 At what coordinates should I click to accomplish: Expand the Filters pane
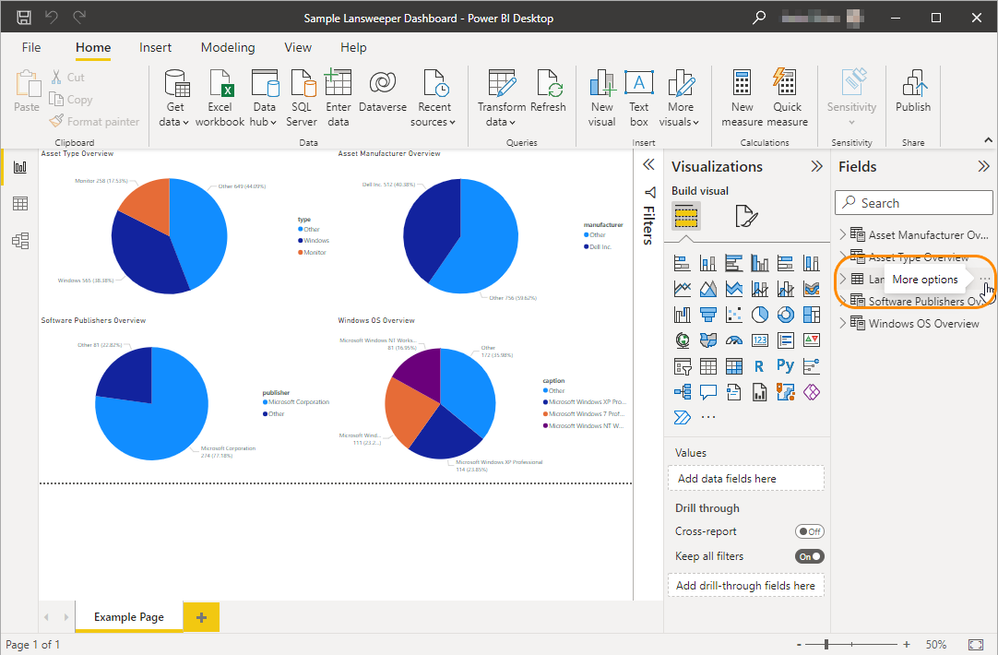(x=648, y=165)
